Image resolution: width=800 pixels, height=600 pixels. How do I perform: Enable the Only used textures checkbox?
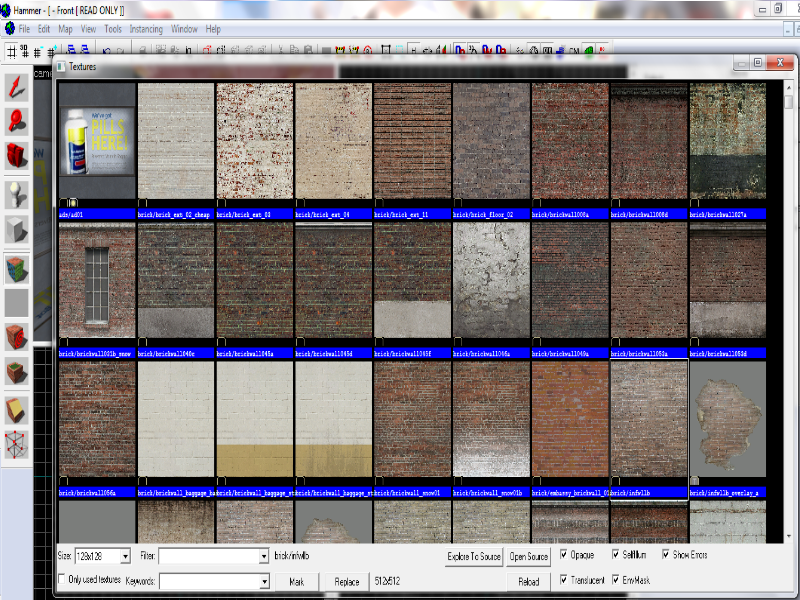pyautogui.click(x=62, y=579)
